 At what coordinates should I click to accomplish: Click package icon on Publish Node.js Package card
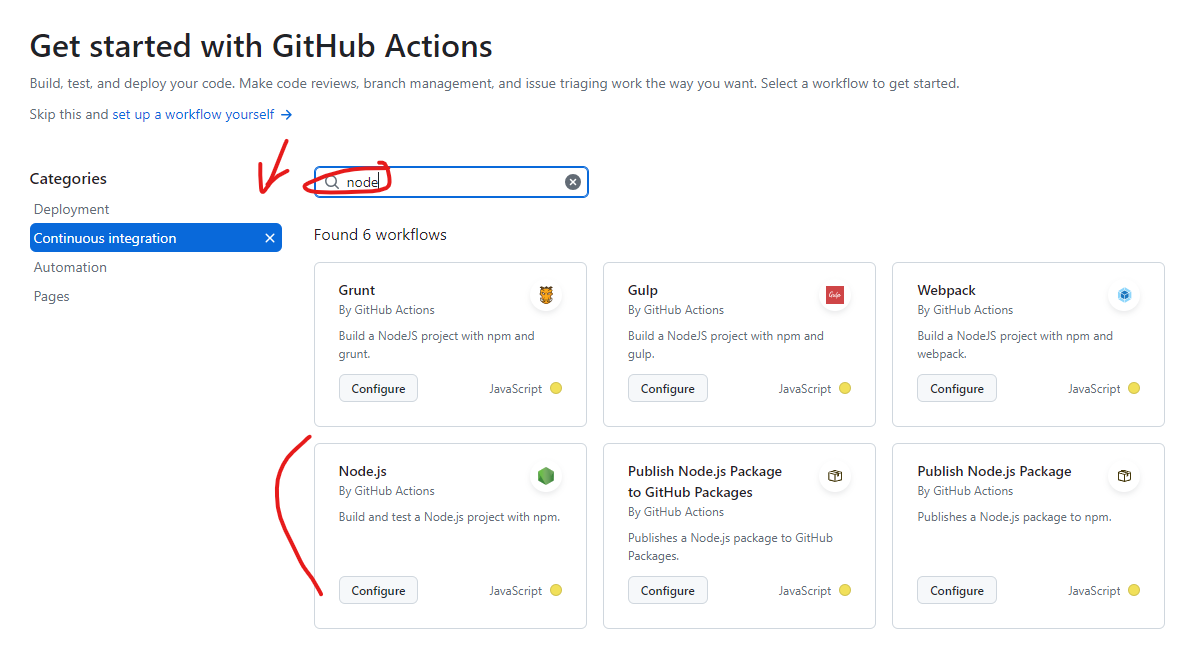click(1124, 476)
